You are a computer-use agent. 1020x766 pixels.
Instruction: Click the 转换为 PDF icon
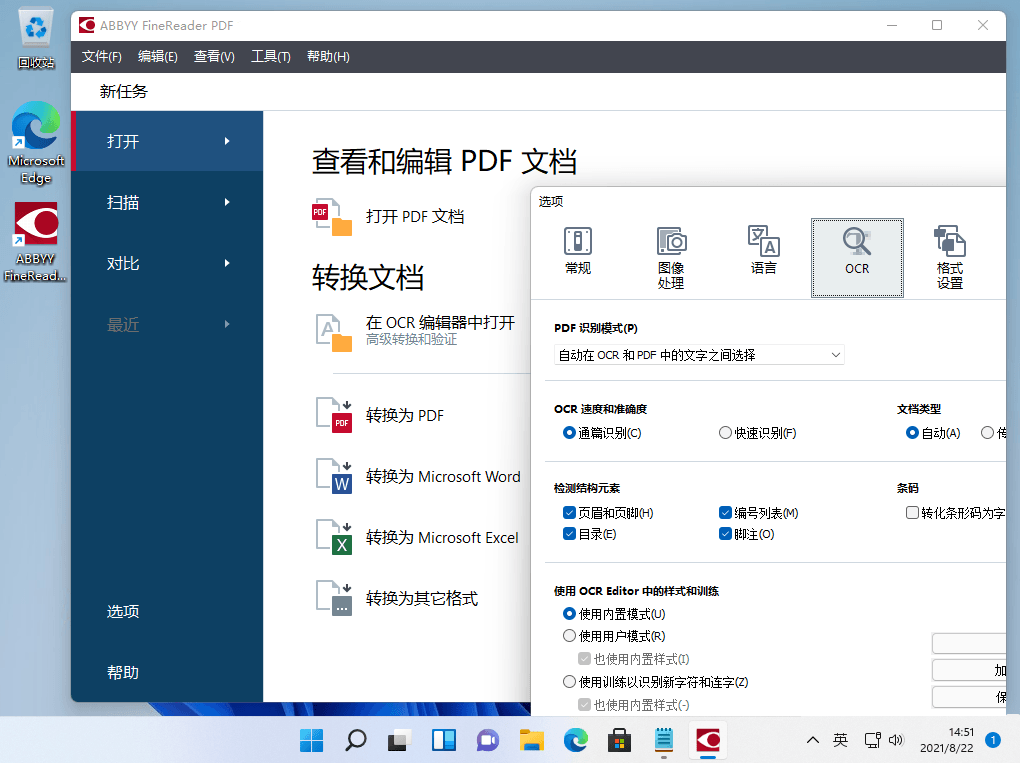click(x=334, y=416)
